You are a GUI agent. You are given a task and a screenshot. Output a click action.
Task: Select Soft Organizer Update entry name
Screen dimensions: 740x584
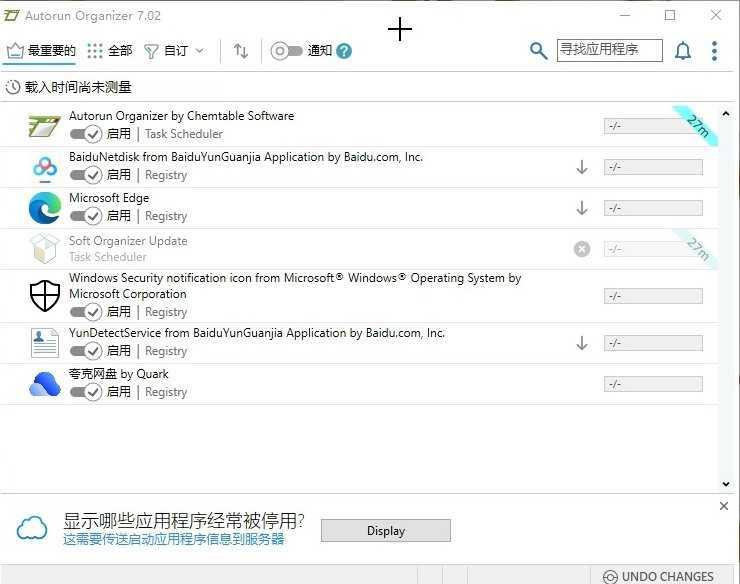(128, 241)
